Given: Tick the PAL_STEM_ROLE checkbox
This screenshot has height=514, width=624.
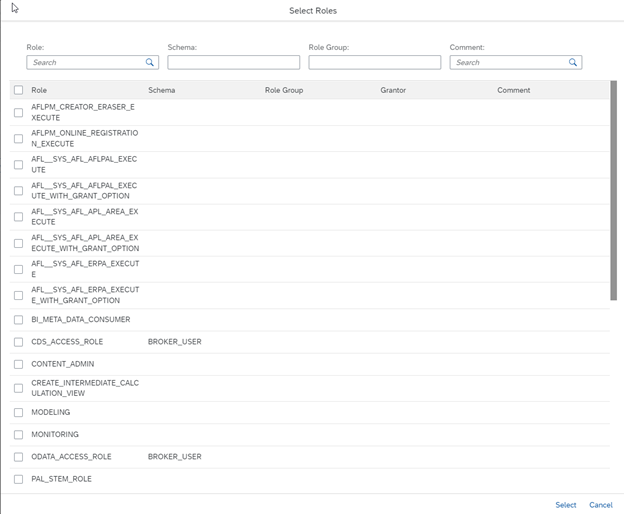Looking at the screenshot, I should [18, 479].
